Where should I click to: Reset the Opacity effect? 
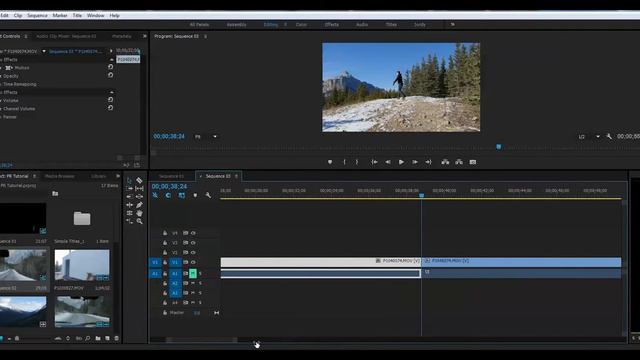(110, 75)
